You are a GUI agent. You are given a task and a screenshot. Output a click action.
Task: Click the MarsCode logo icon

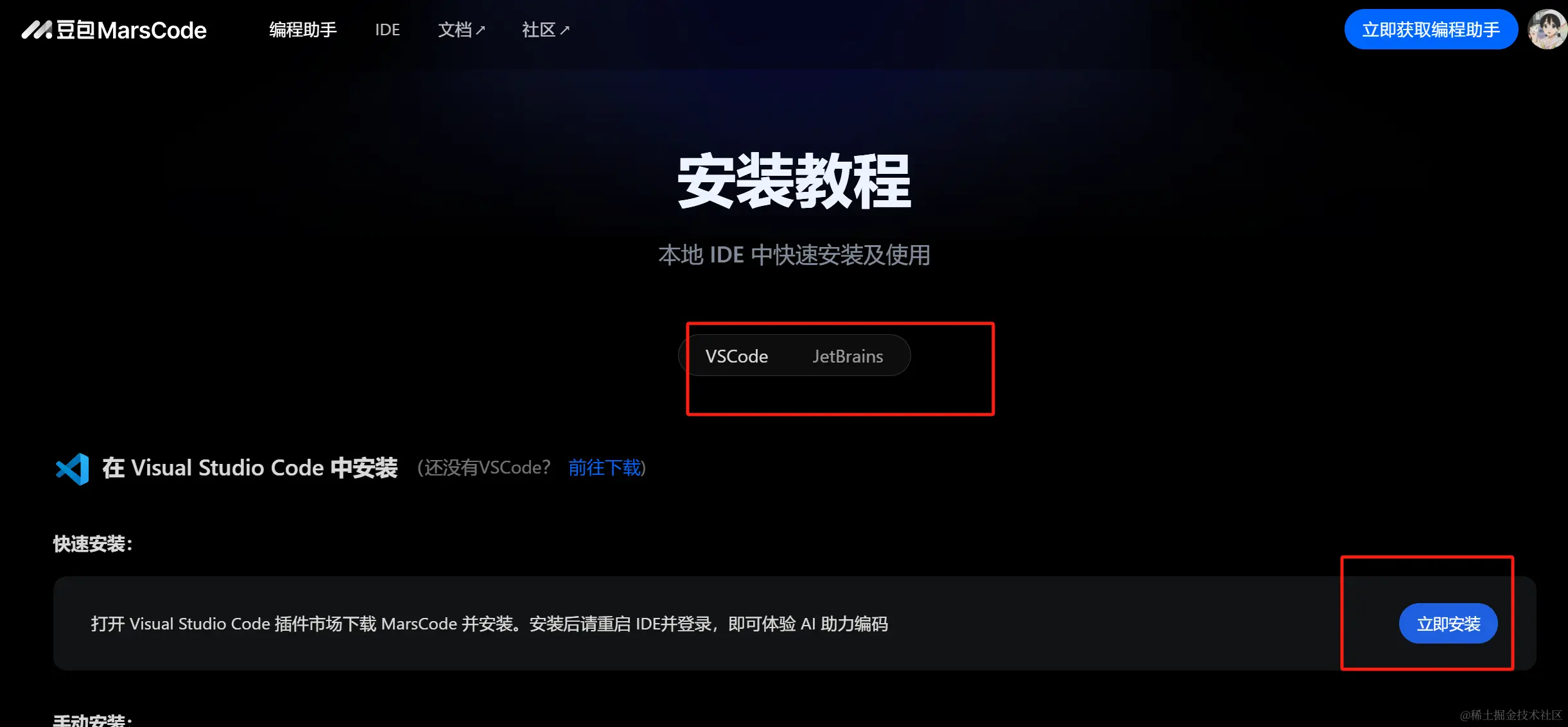[x=37, y=30]
